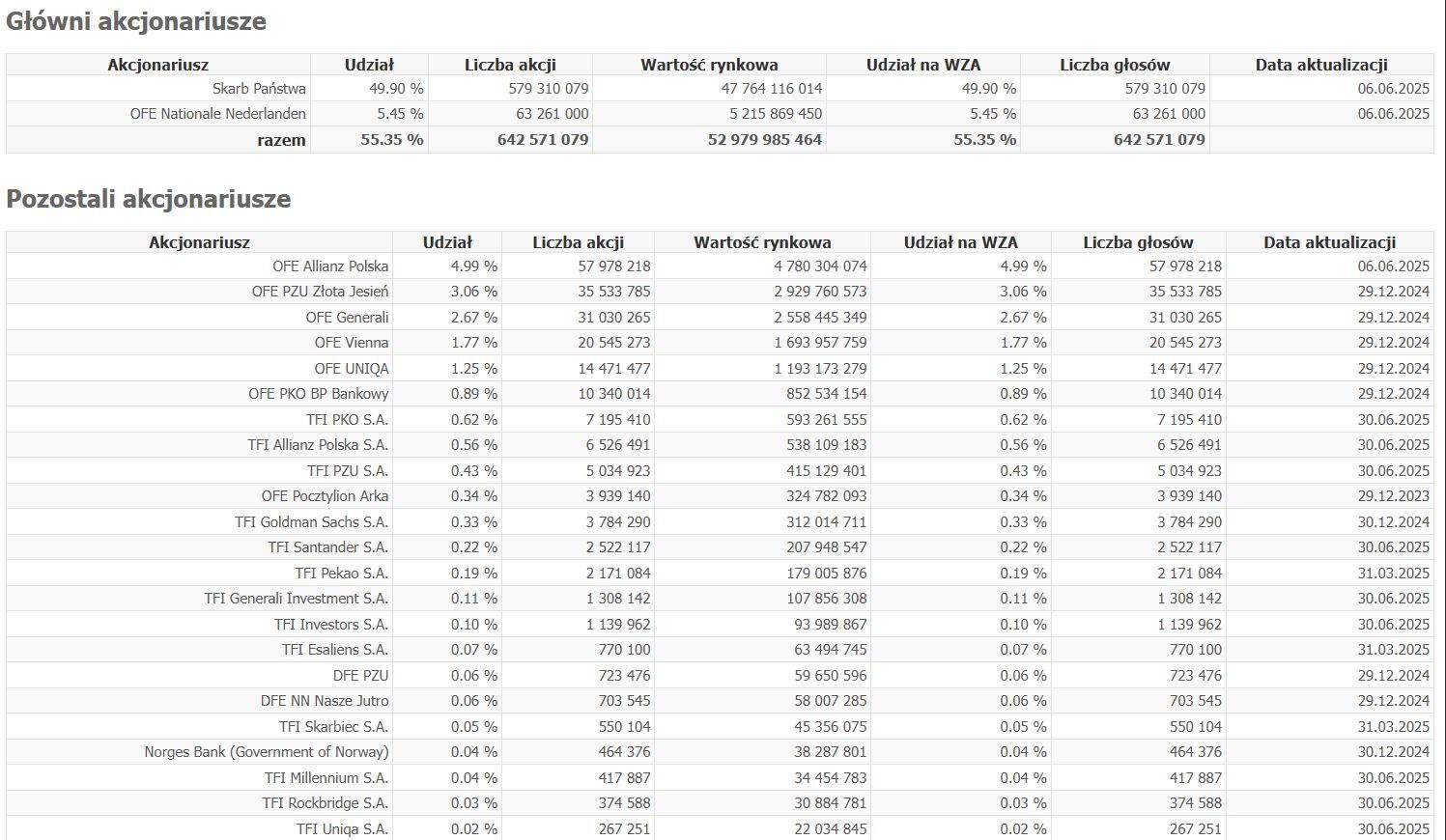Click TFI Esaliens S.A. shareholder name
The height and width of the screenshot is (840, 1446).
(334, 650)
